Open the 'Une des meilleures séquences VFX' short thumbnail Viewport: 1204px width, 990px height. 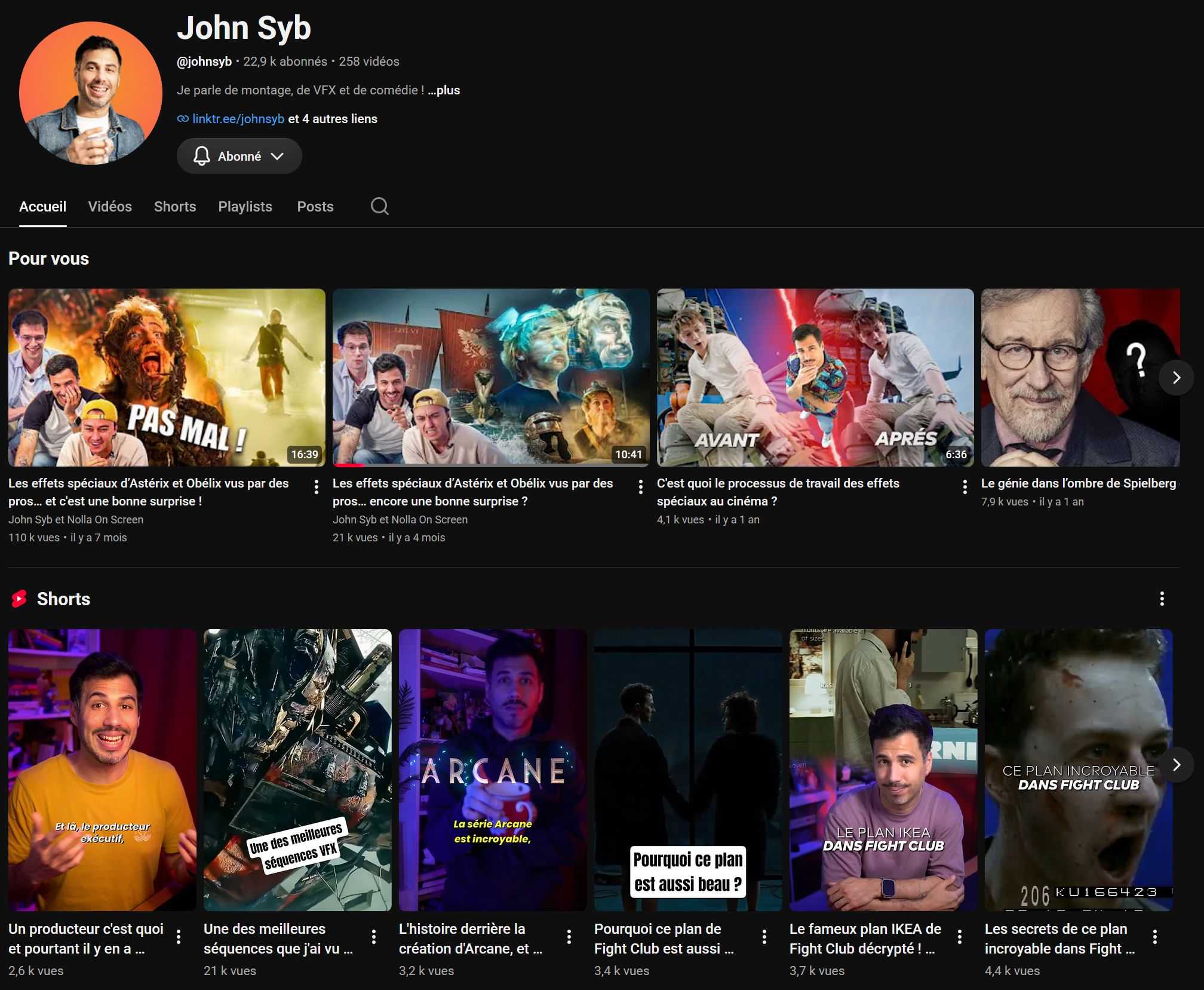297,770
